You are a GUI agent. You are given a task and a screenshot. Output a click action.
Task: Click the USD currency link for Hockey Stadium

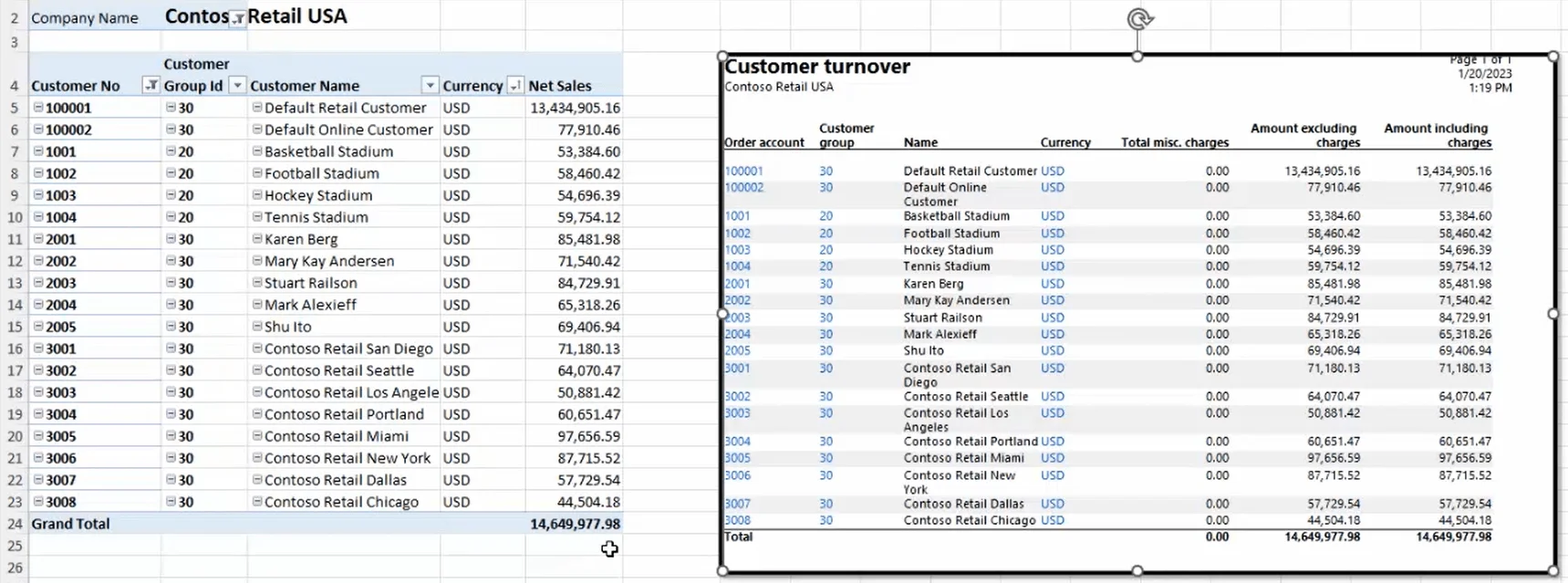pos(1052,250)
